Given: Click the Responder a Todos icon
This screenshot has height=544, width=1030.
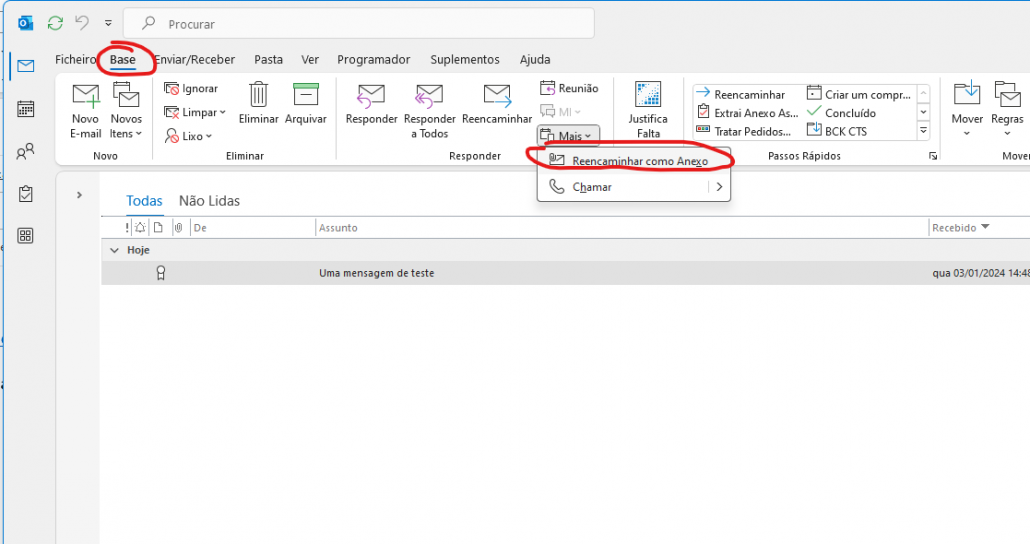Looking at the screenshot, I should (x=428, y=97).
